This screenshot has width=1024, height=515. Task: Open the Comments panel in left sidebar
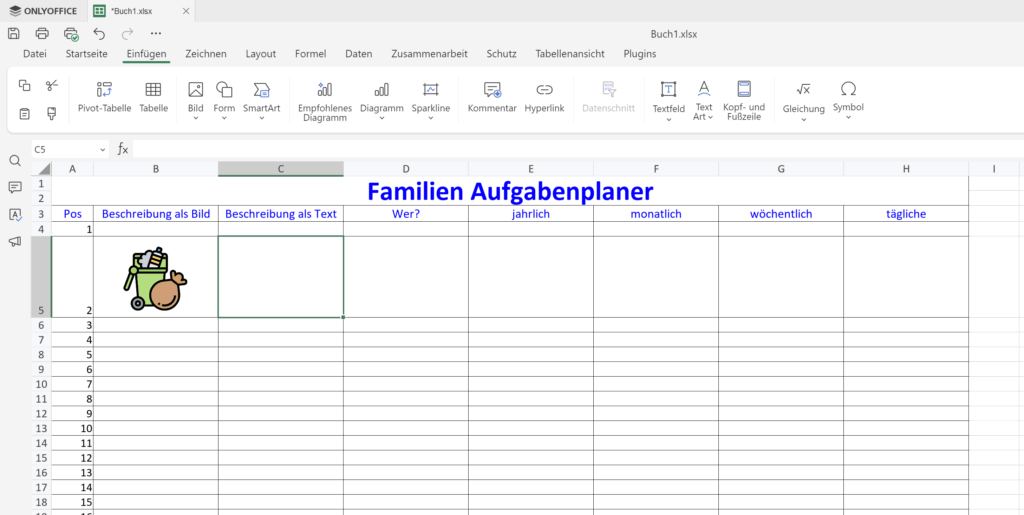point(15,188)
